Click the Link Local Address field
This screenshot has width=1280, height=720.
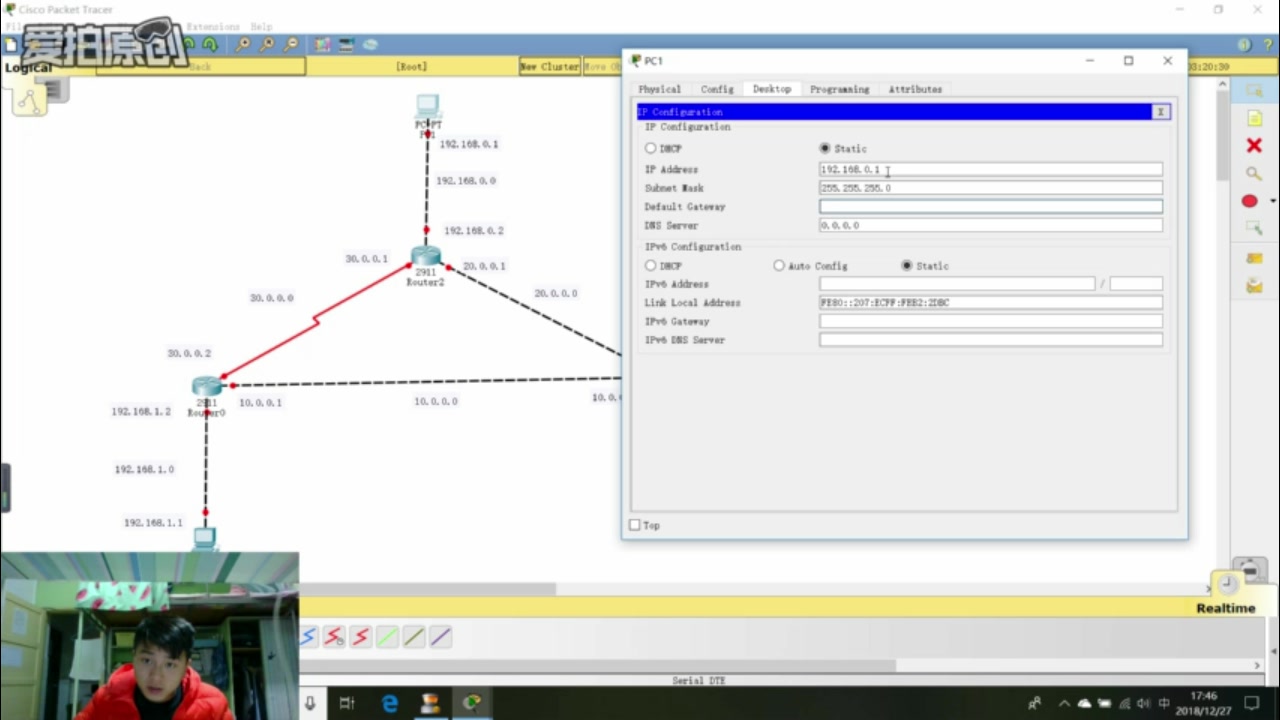click(991, 302)
